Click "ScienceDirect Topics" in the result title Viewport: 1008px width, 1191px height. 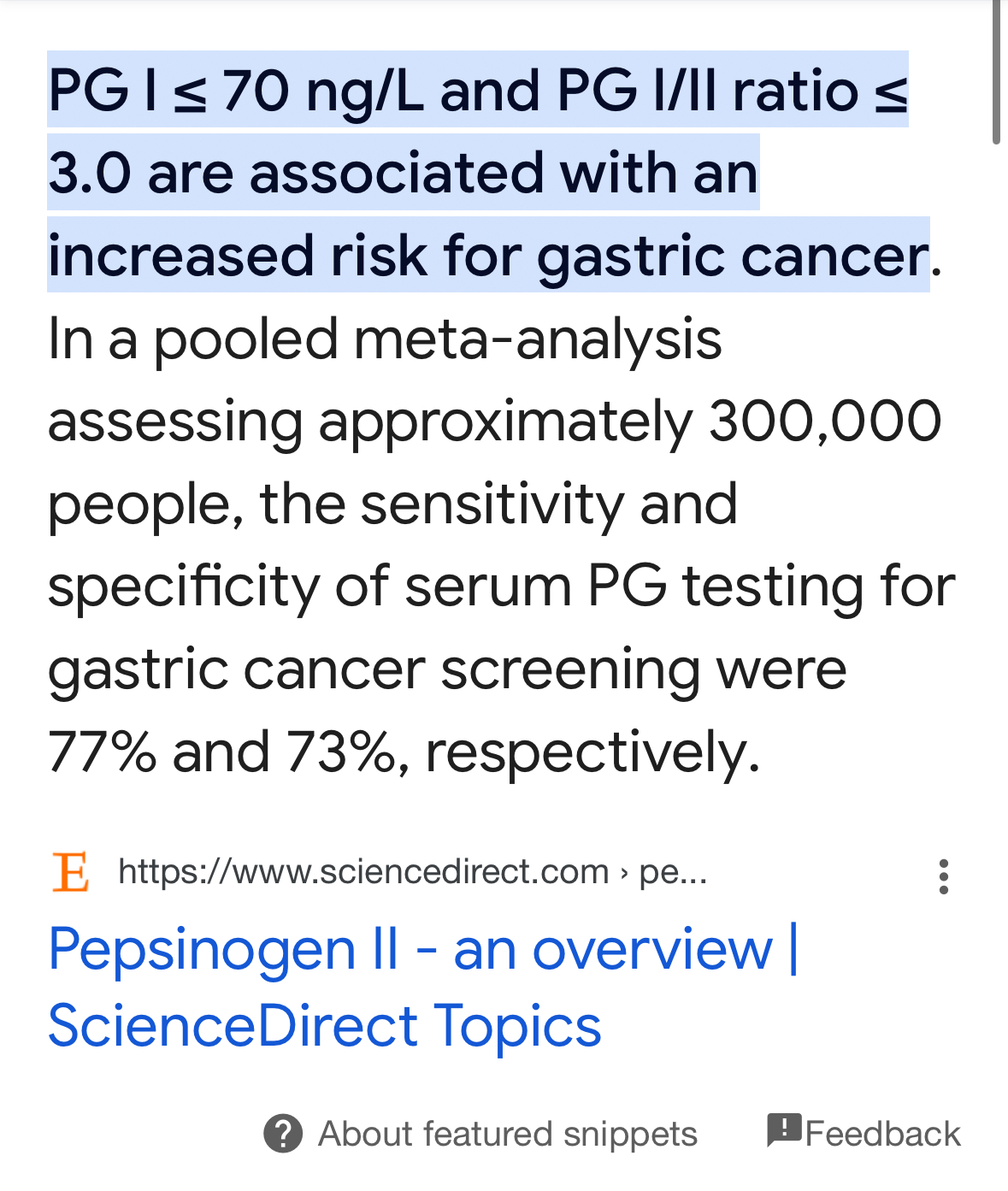[325, 1025]
